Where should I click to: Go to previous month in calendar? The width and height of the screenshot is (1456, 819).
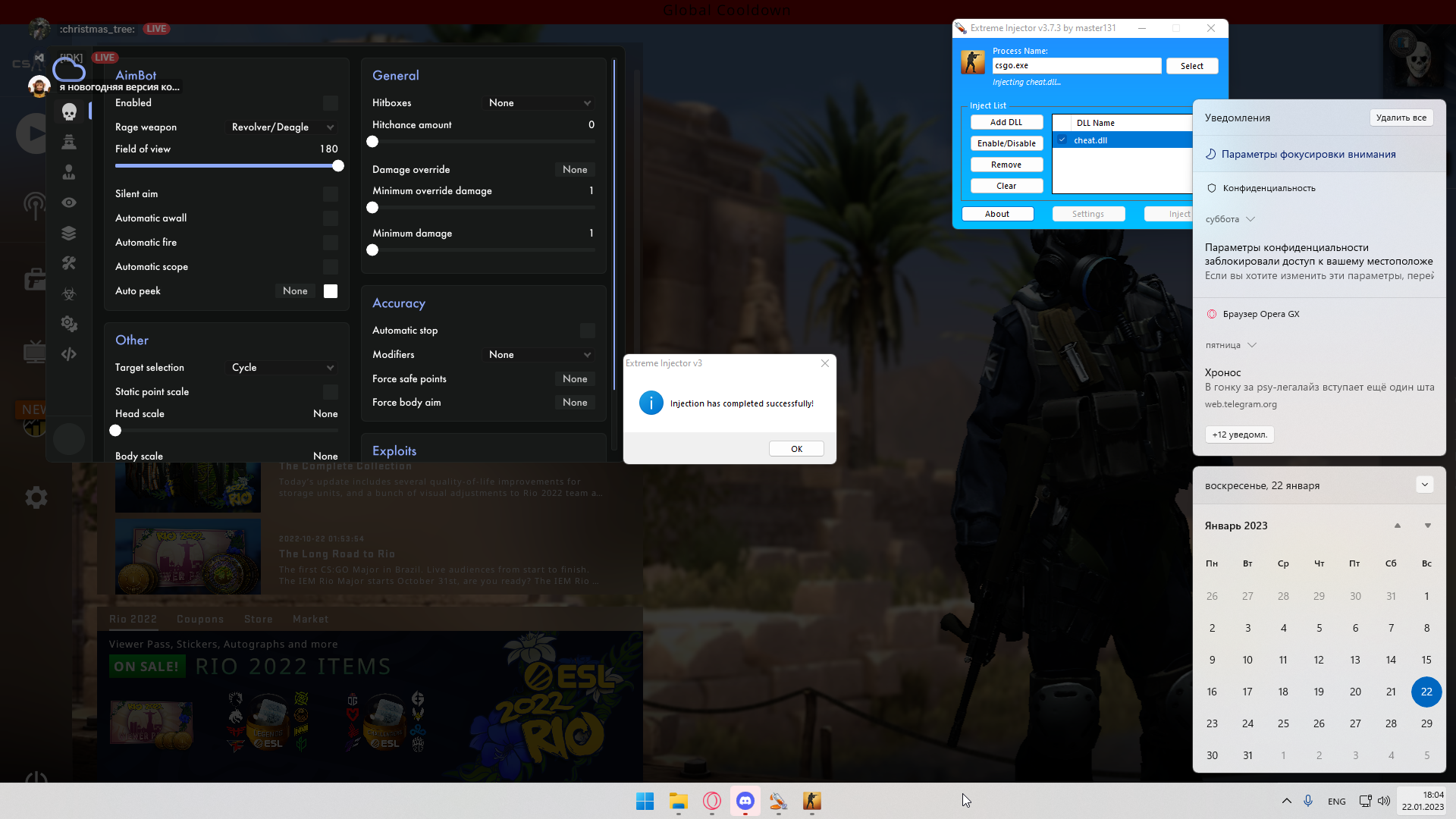pyautogui.click(x=1398, y=526)
